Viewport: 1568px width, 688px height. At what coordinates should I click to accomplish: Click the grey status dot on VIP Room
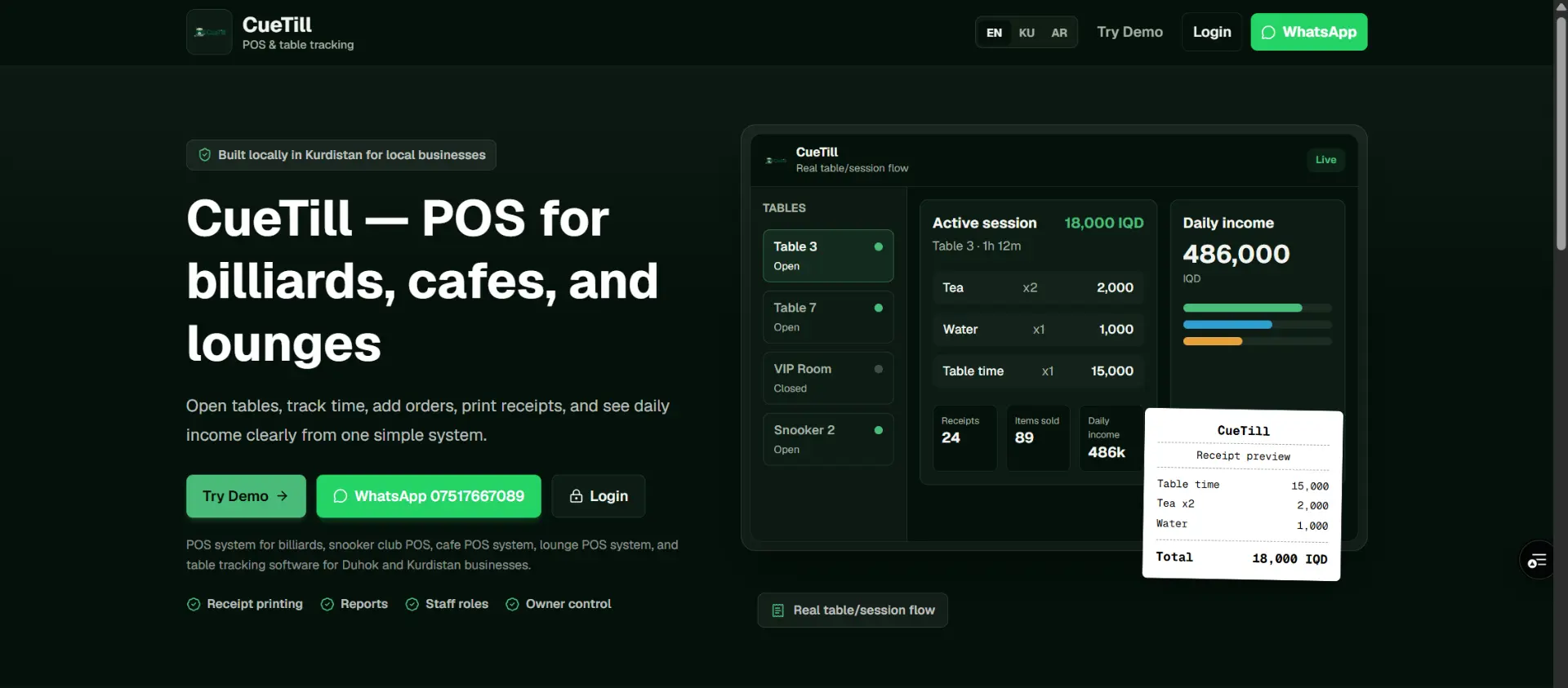coord(879,369)
